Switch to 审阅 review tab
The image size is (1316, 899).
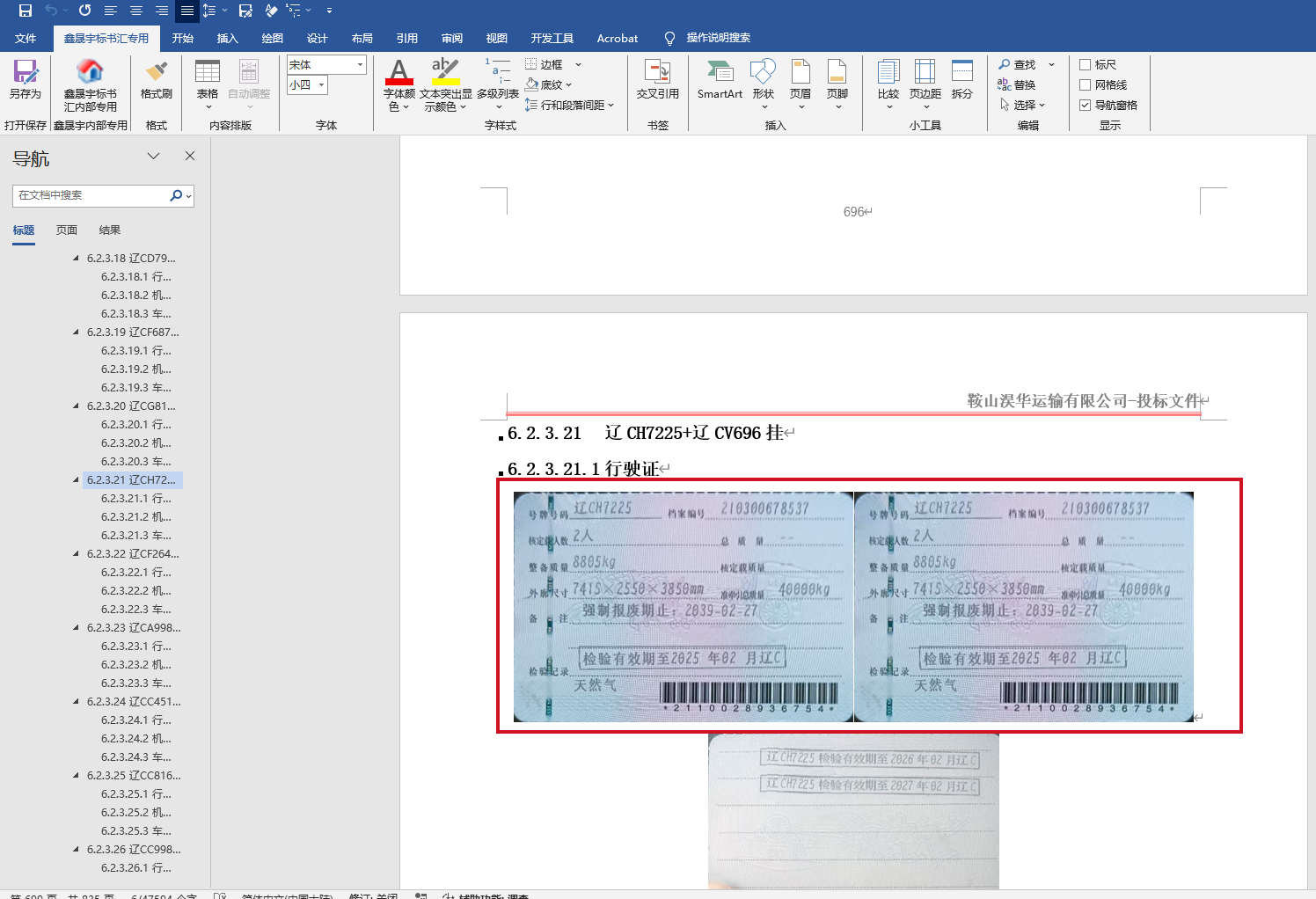click(x=452, y=38)
